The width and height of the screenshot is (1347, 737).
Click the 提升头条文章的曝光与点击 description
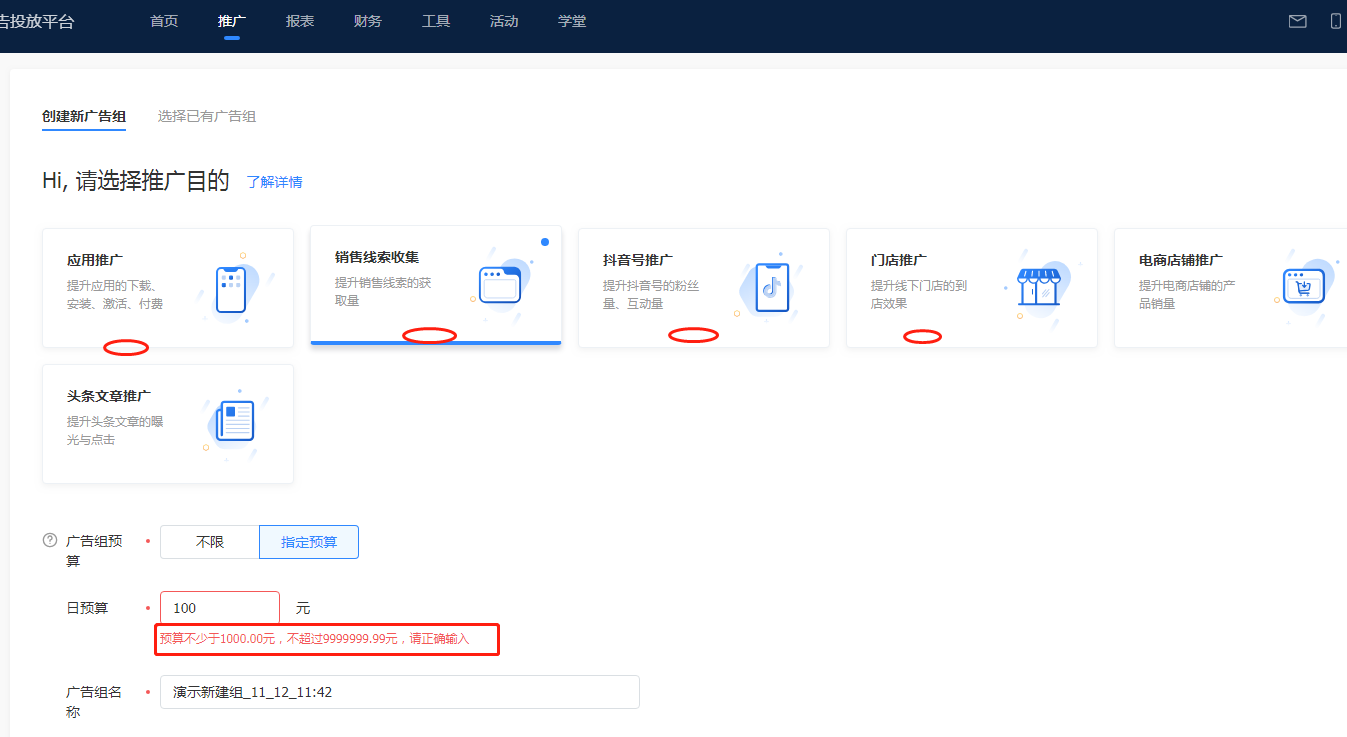[x=115, y=431]
